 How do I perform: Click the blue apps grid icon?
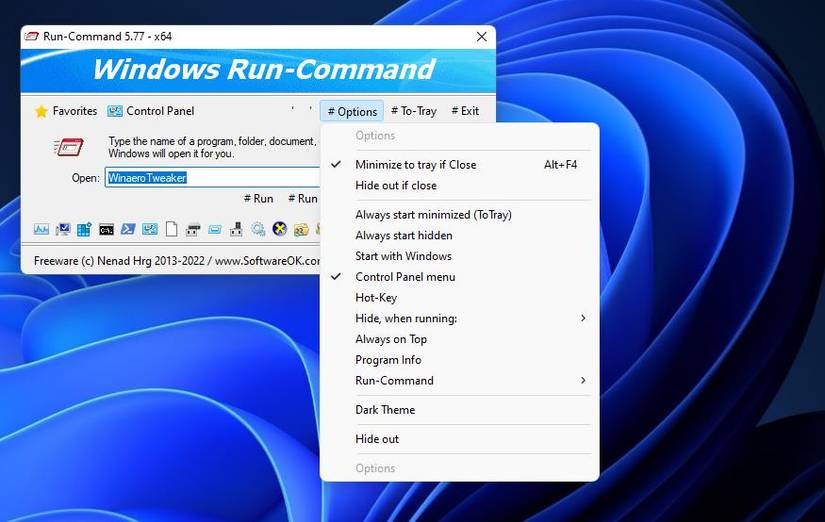(x=84, y=229)
